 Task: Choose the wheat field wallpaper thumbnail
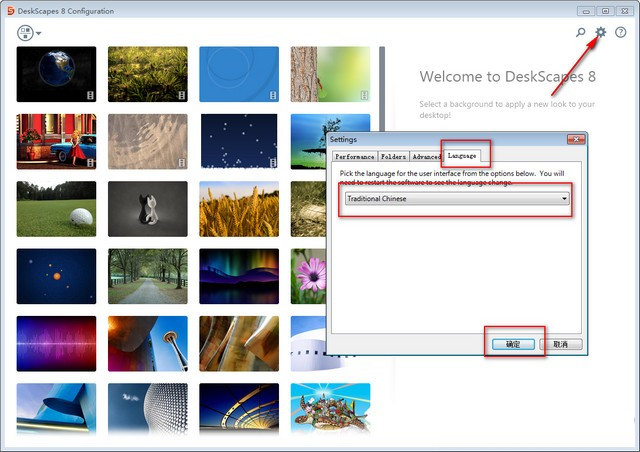[239, 208]
